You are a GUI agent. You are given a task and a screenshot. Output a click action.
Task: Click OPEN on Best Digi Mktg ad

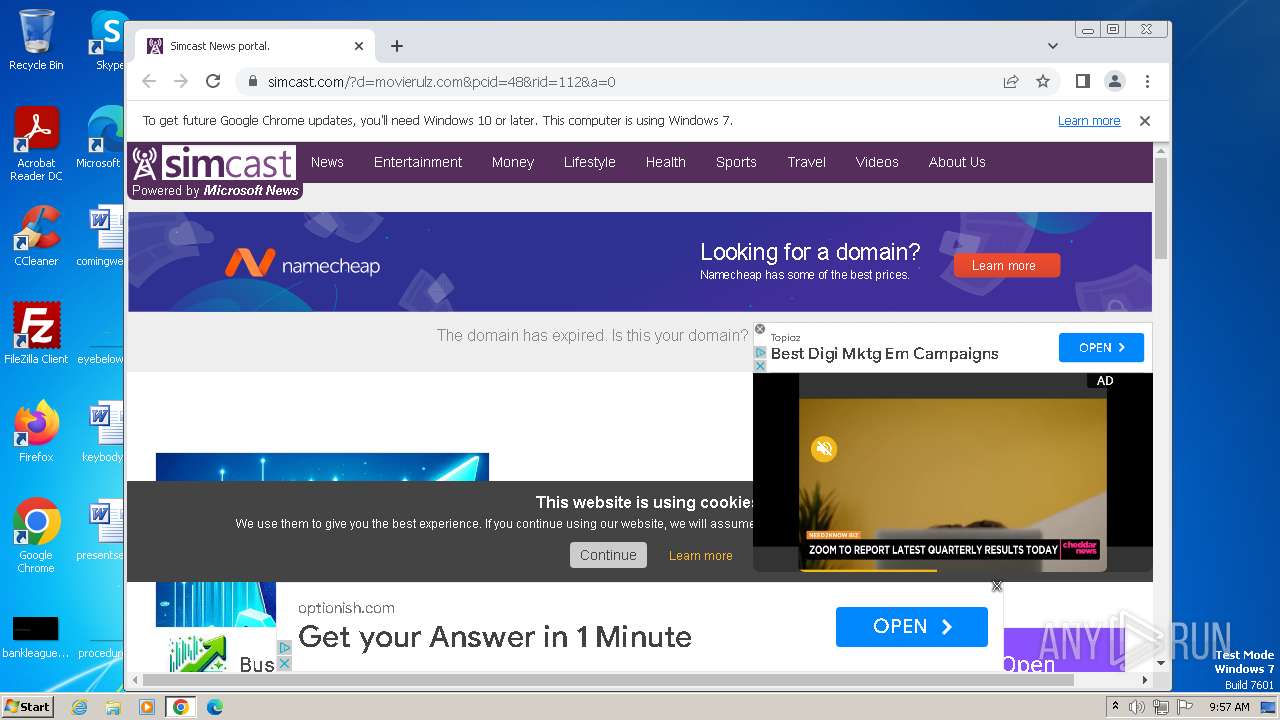(x=1101, y=348)
